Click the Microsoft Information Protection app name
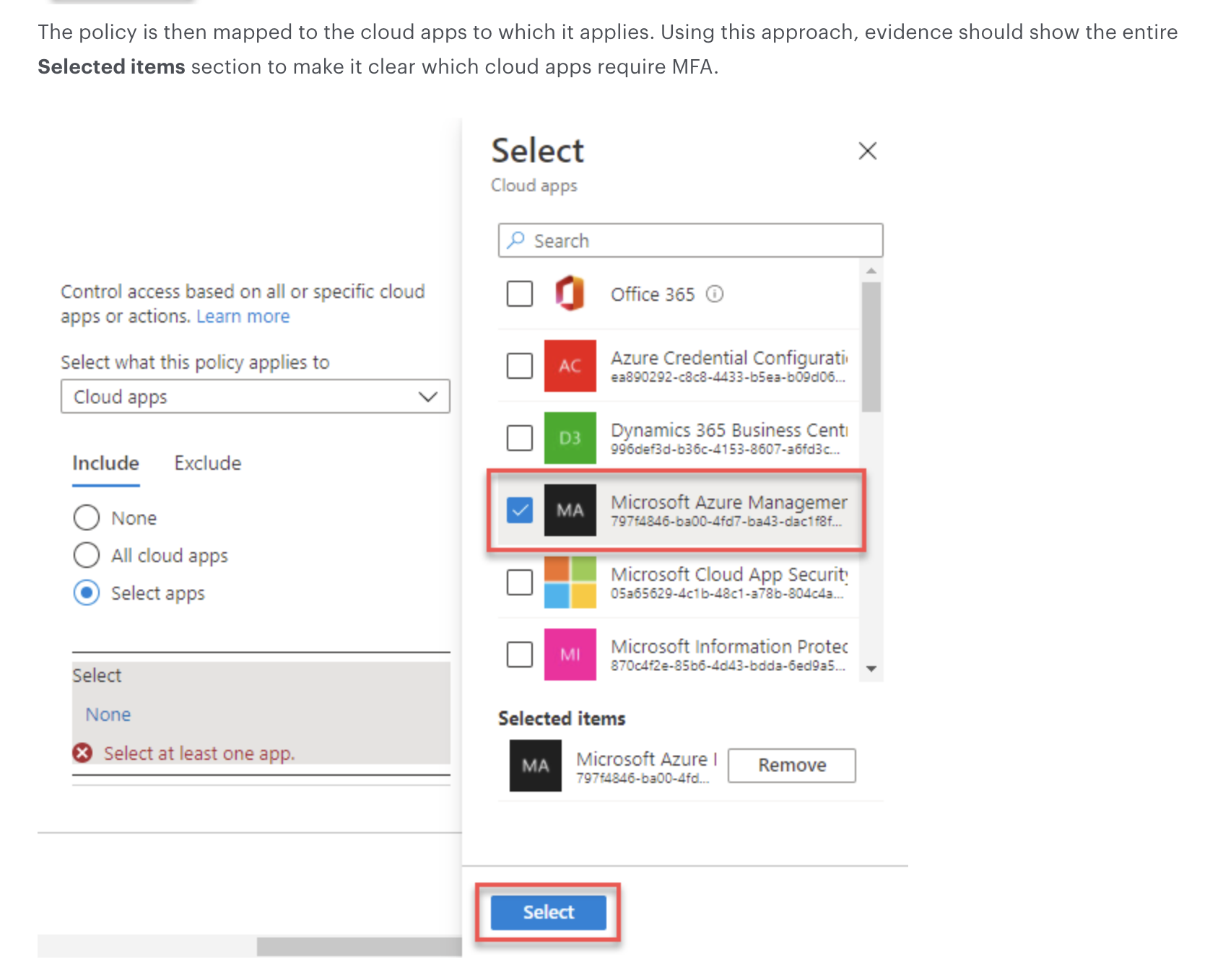 pyautogui.click(x=729, y=647)
